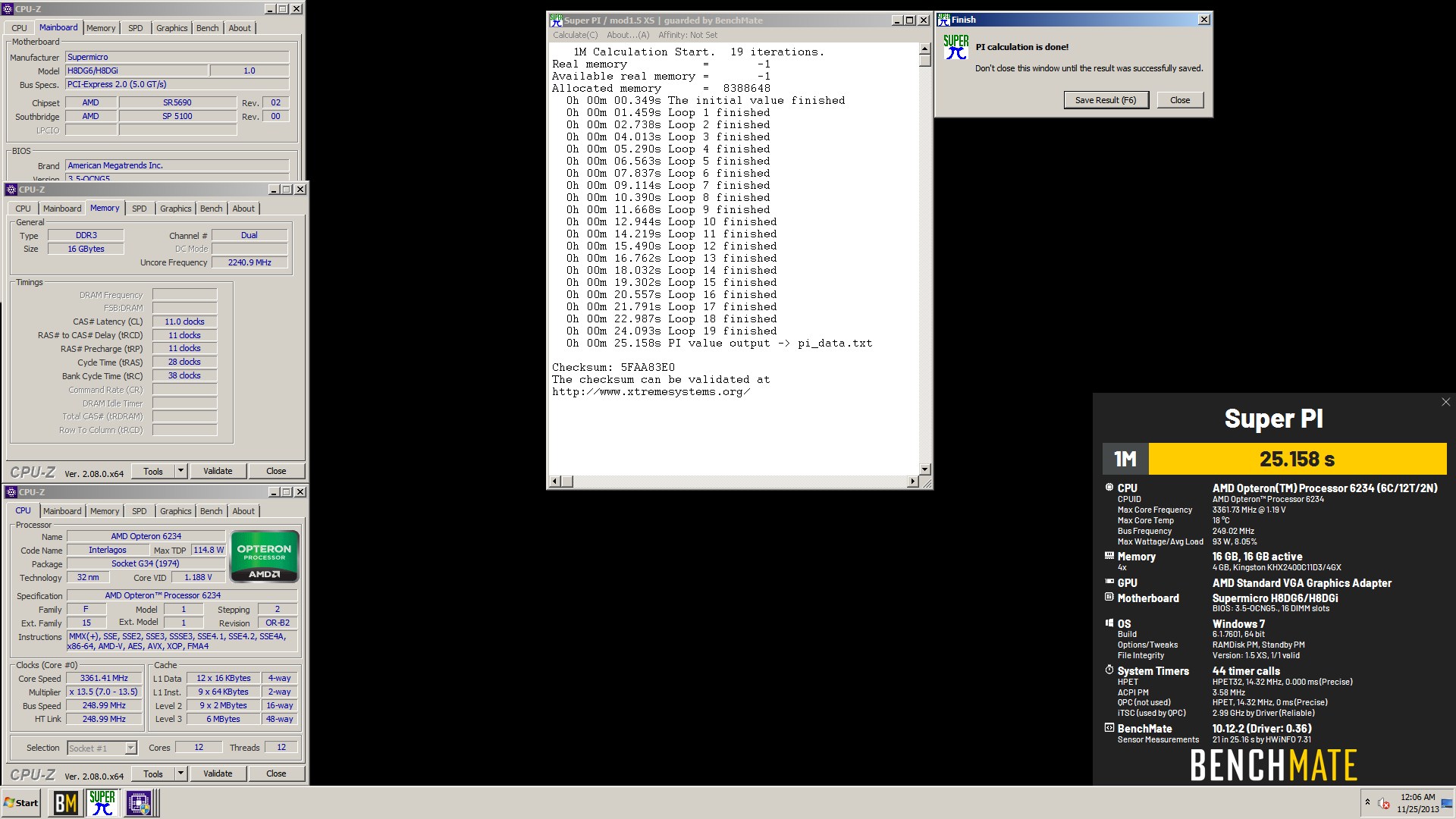This screenshot has width=1456, height=819.
Task: Expand Tools dropdown arrow in middle CPU-Z window
Action: click(180, 471)
